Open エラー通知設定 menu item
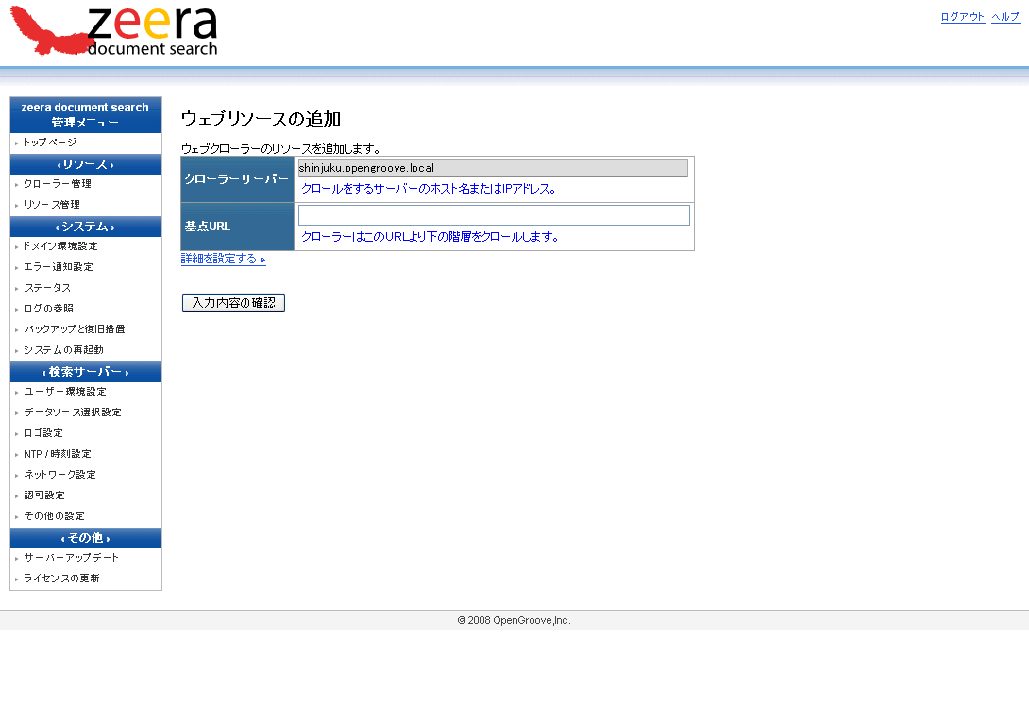This screenshot has width=1029, height=722. [58, 266]
